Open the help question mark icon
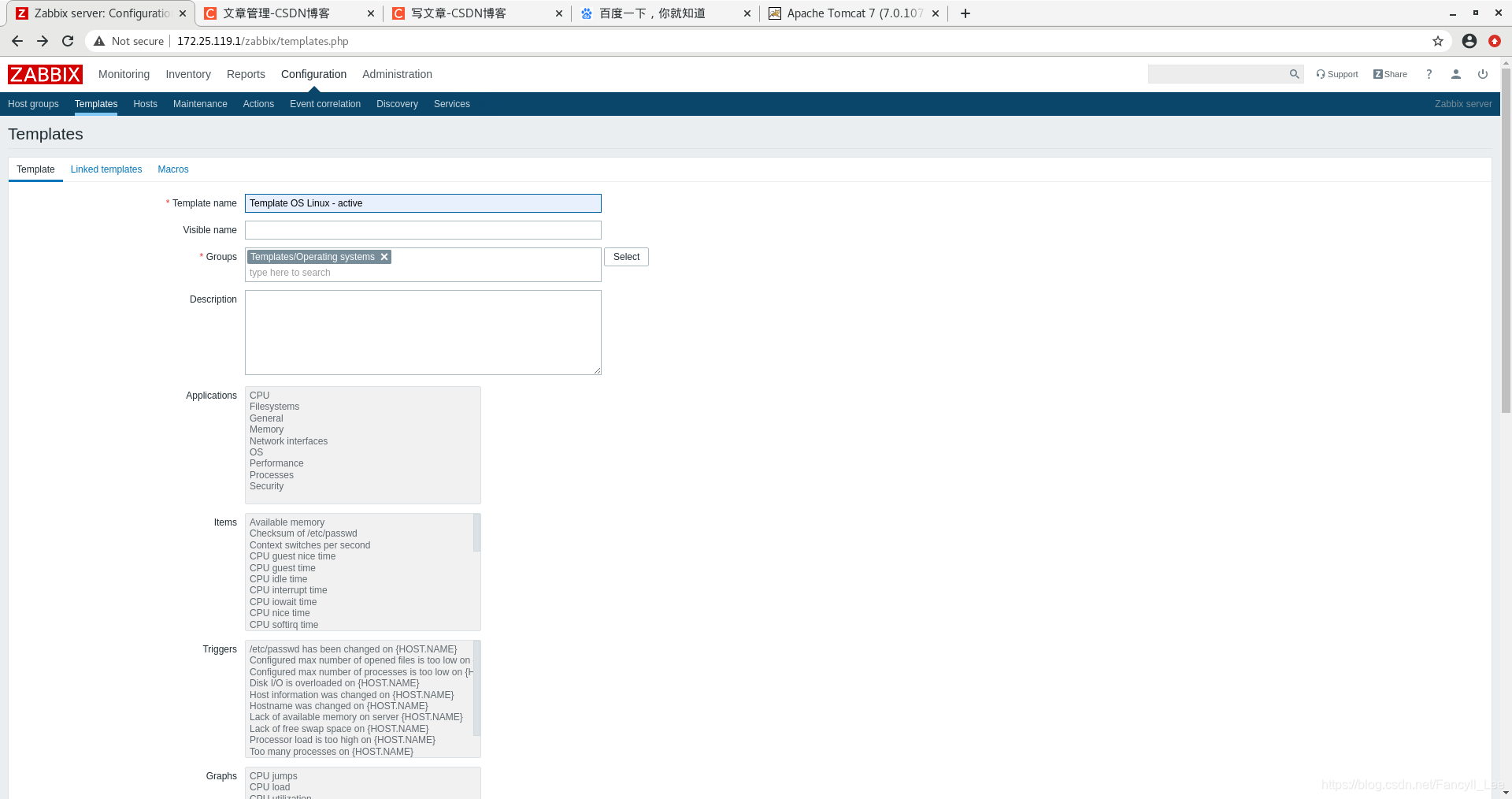This screenshot has height=799, width=1512. [x=1429, y=74]
